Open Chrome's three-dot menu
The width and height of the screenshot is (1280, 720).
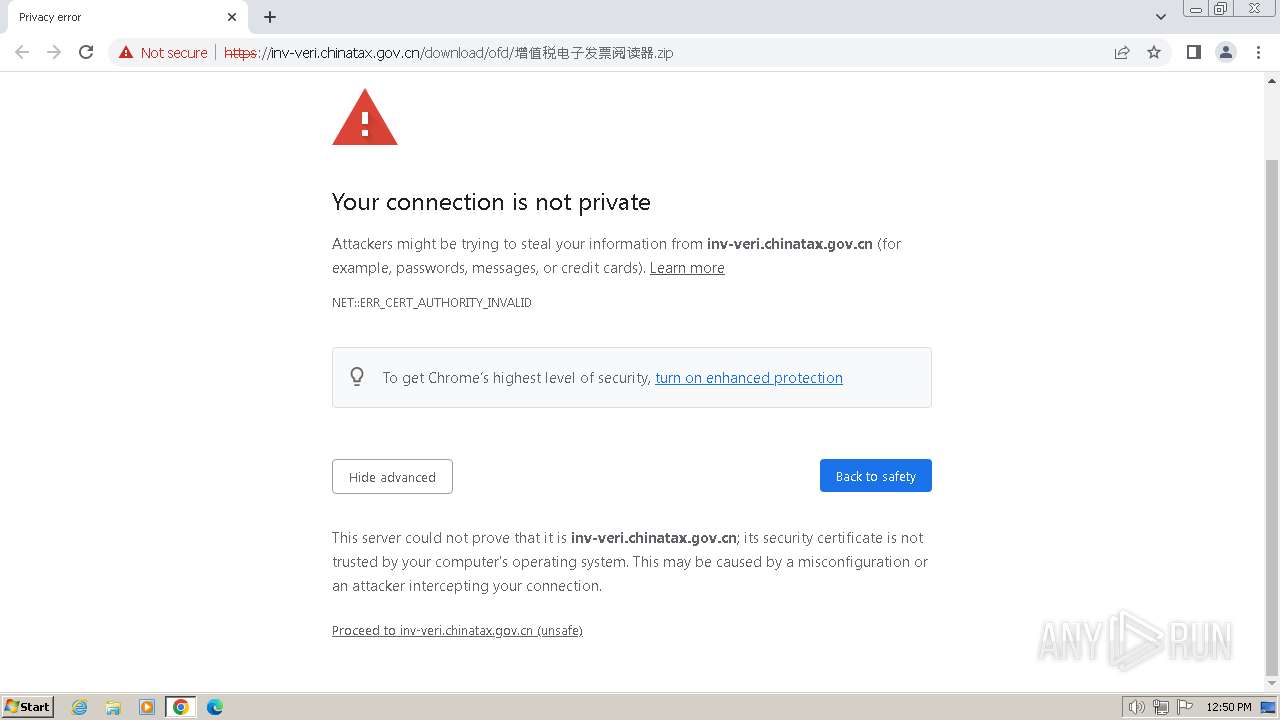tap(1258, 52)
